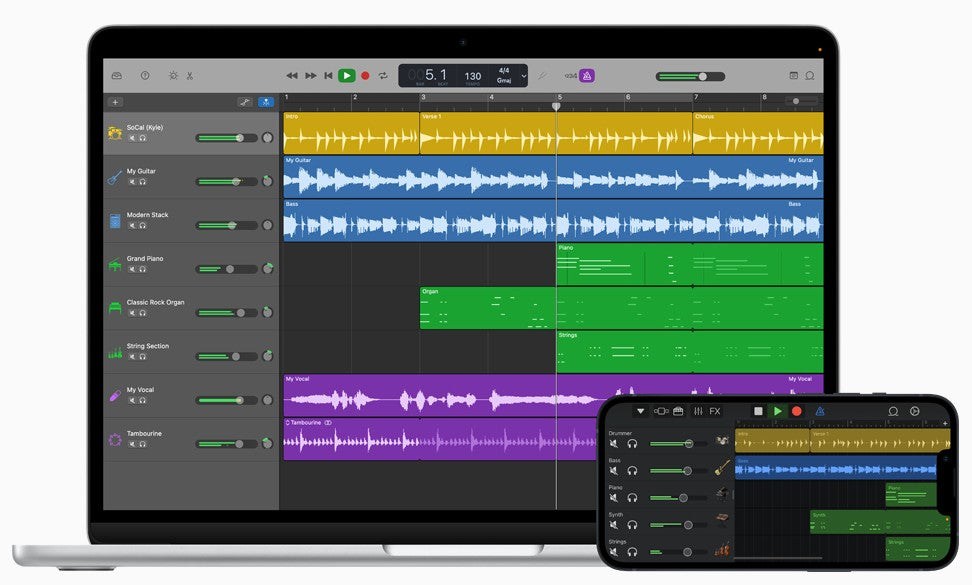The height and width of the screenshot is (585, 972).
Task: Click the Tambourine track instrument icon
Action: pyautogui.click(x=115, y=440)
